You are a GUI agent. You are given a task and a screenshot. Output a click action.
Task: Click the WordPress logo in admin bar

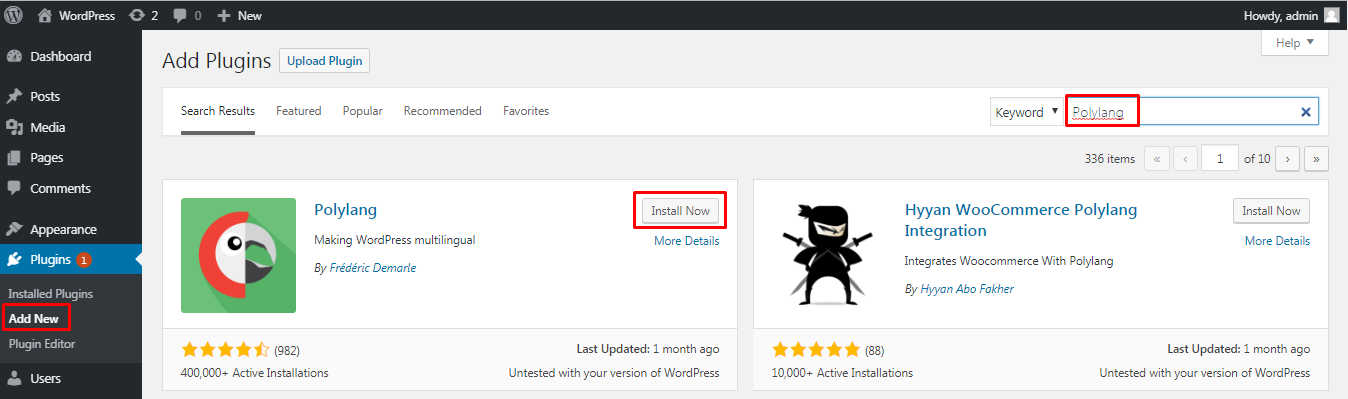point(13,15)
